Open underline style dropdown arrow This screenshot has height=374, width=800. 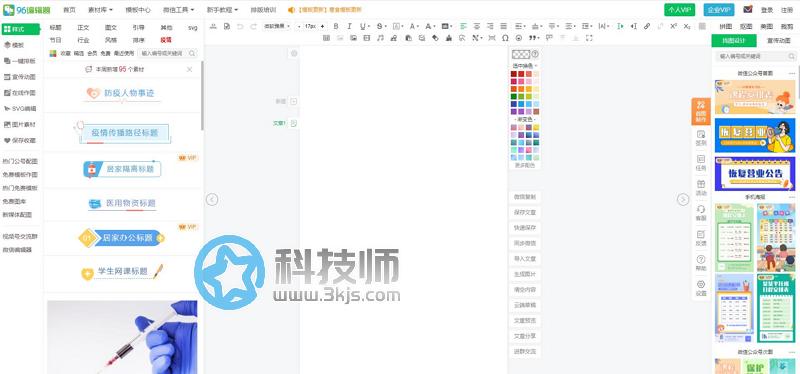pos(369,26)
